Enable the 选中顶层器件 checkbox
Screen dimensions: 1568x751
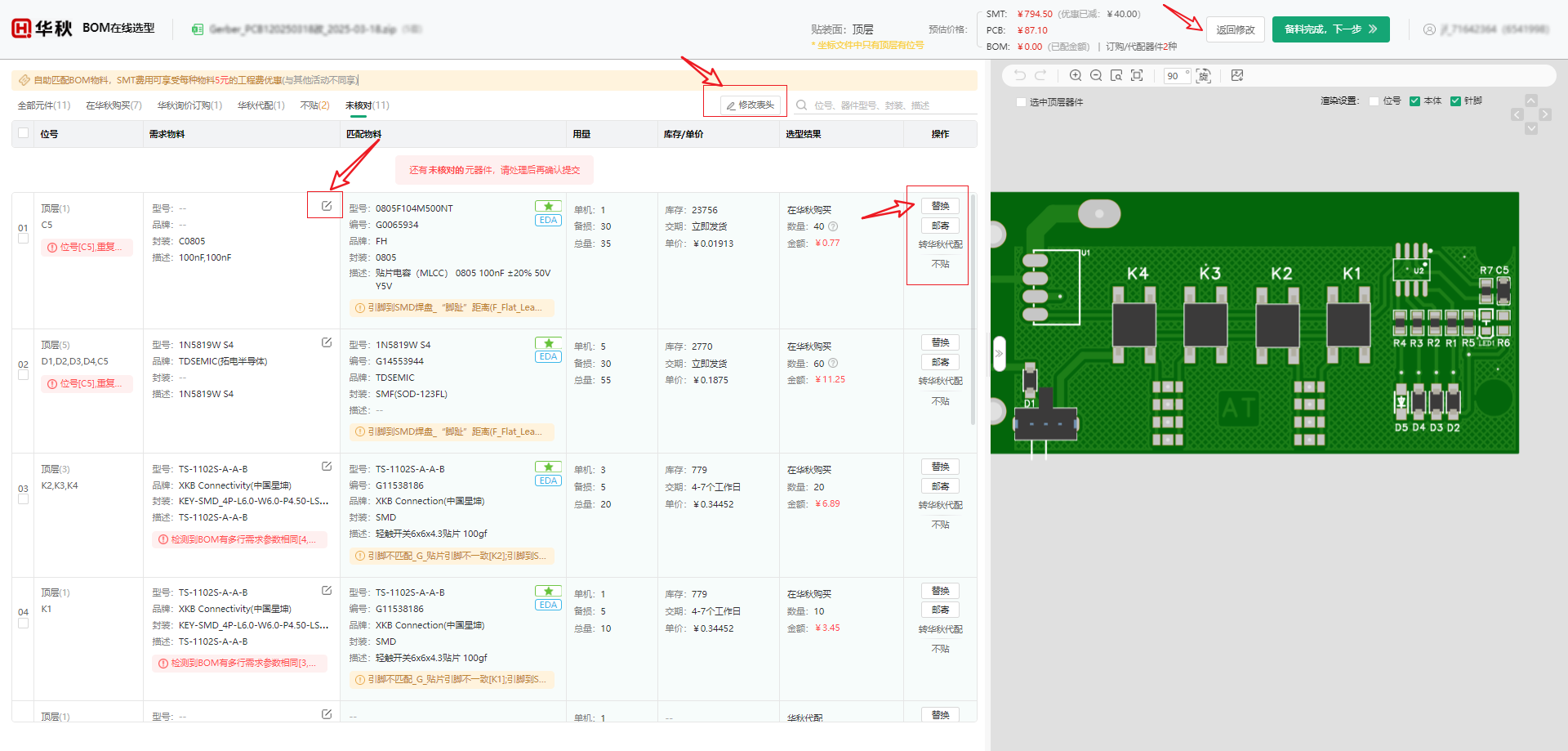click(x=1021, y=102)
